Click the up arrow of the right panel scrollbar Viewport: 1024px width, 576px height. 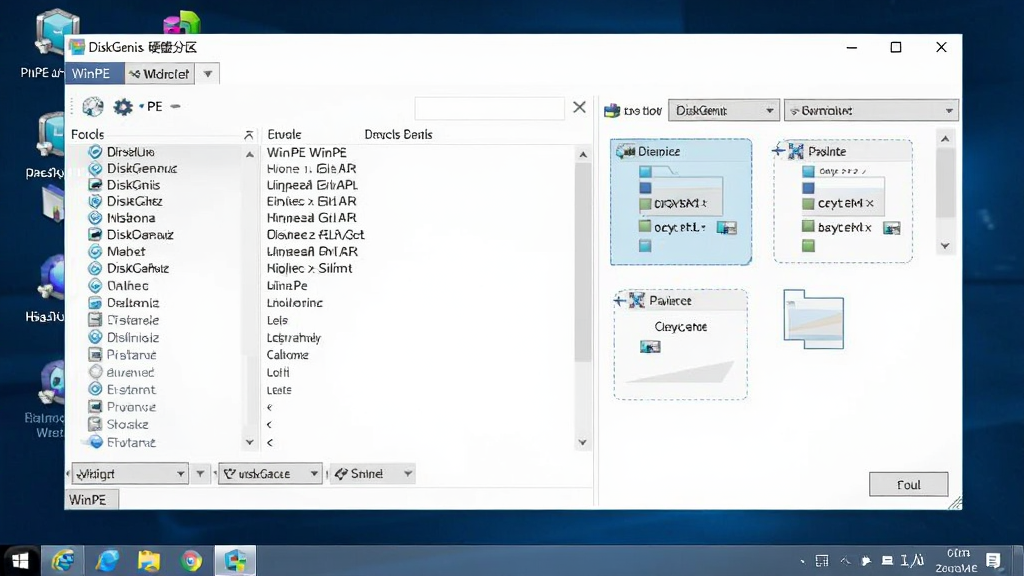click(x=945, y=138)
